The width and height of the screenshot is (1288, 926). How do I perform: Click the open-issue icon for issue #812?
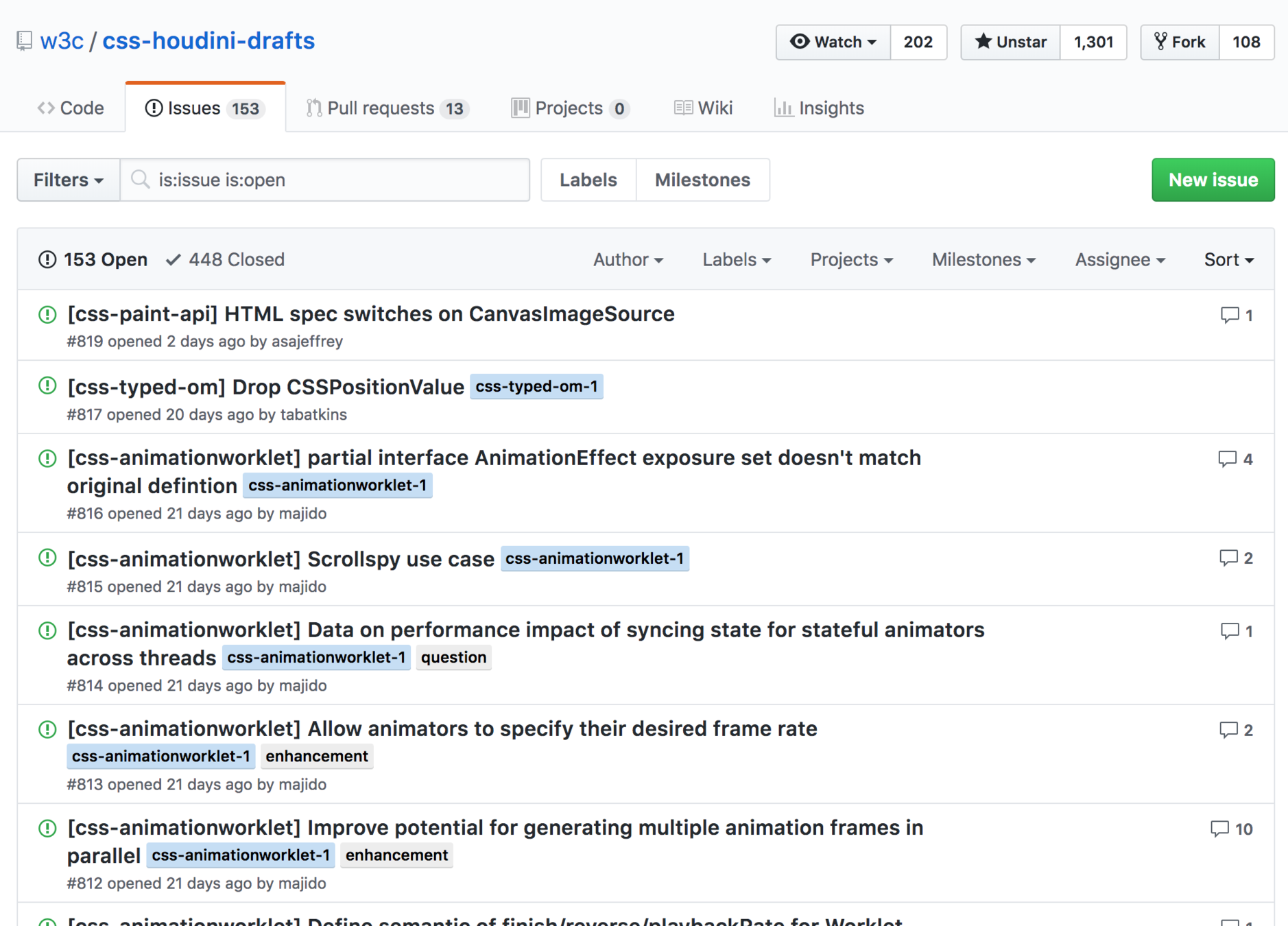coord(47,829)
